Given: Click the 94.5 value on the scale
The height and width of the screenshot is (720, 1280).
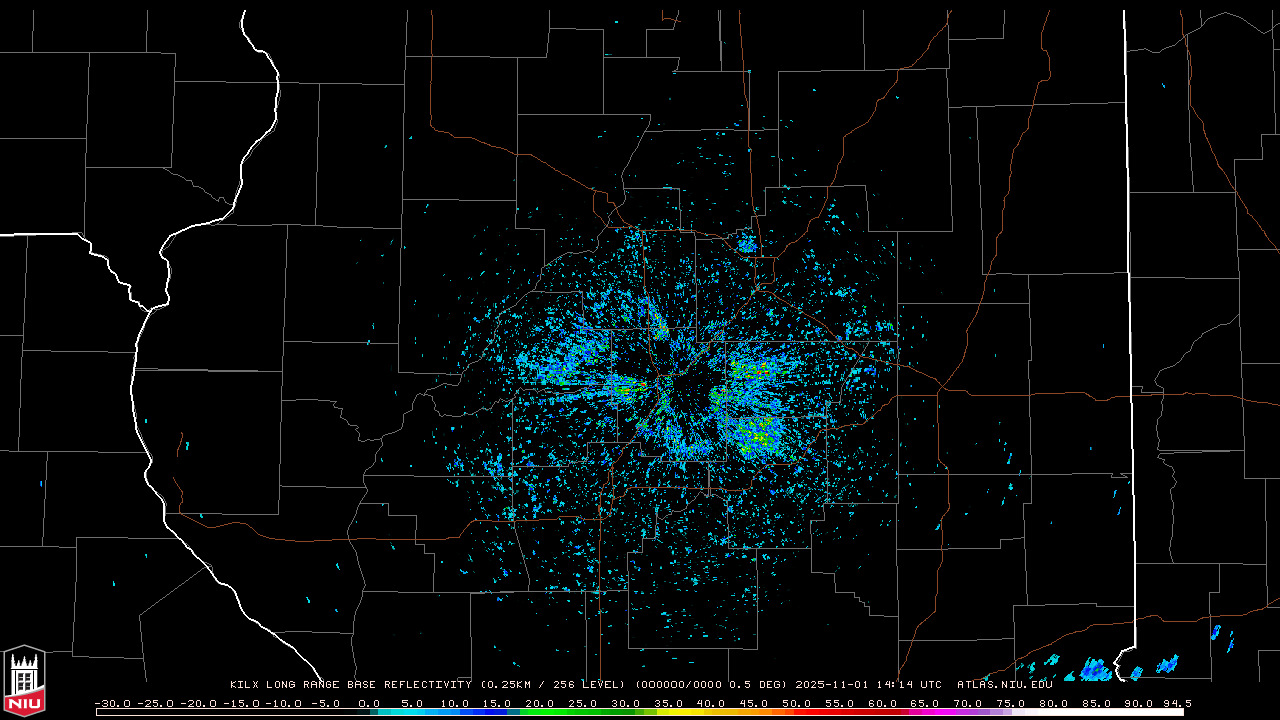Looking at the screenshot, I should coord(1174,703).
